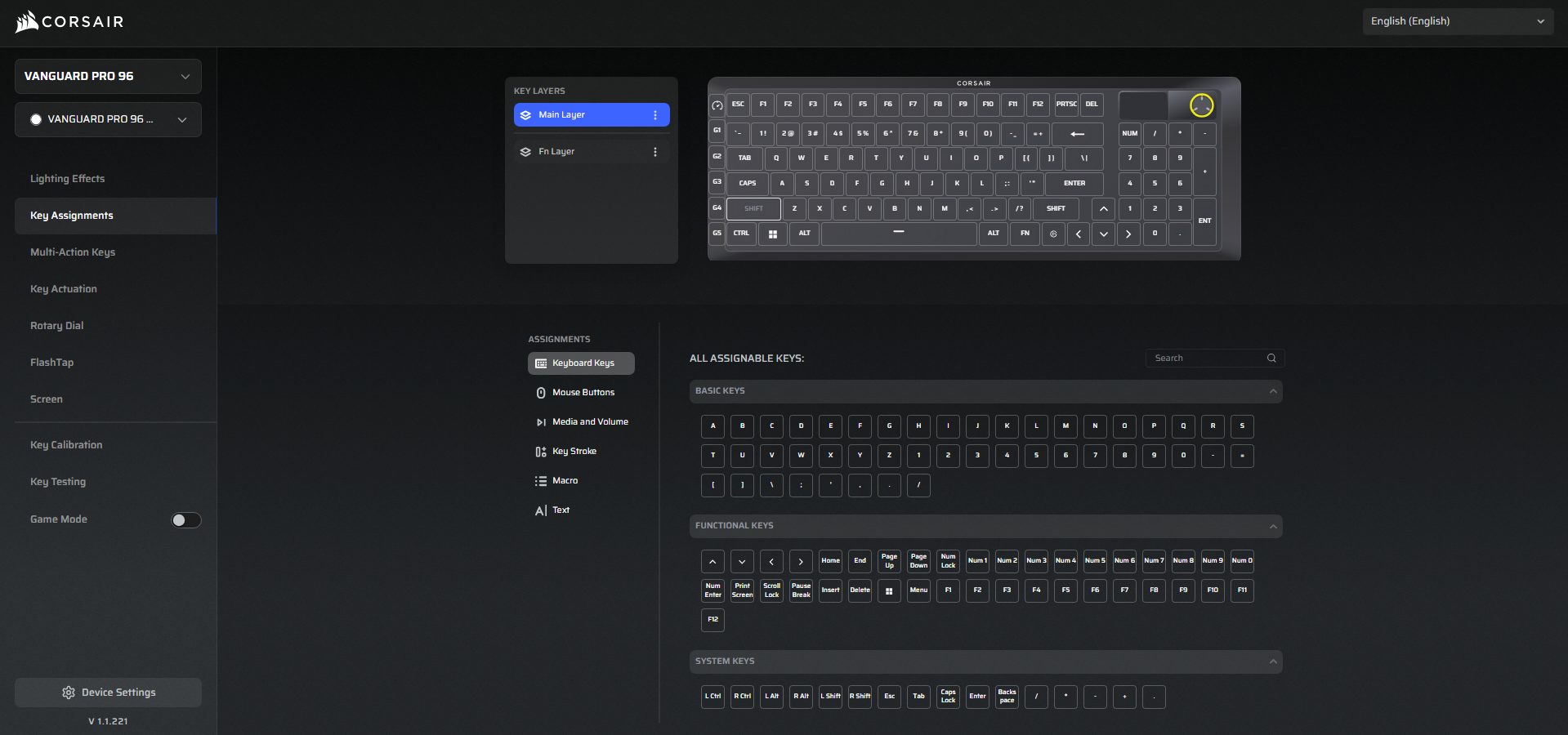The image size is (1568, 735).
Task: Select the spacebar on keyboard preview
Action: 899,234
